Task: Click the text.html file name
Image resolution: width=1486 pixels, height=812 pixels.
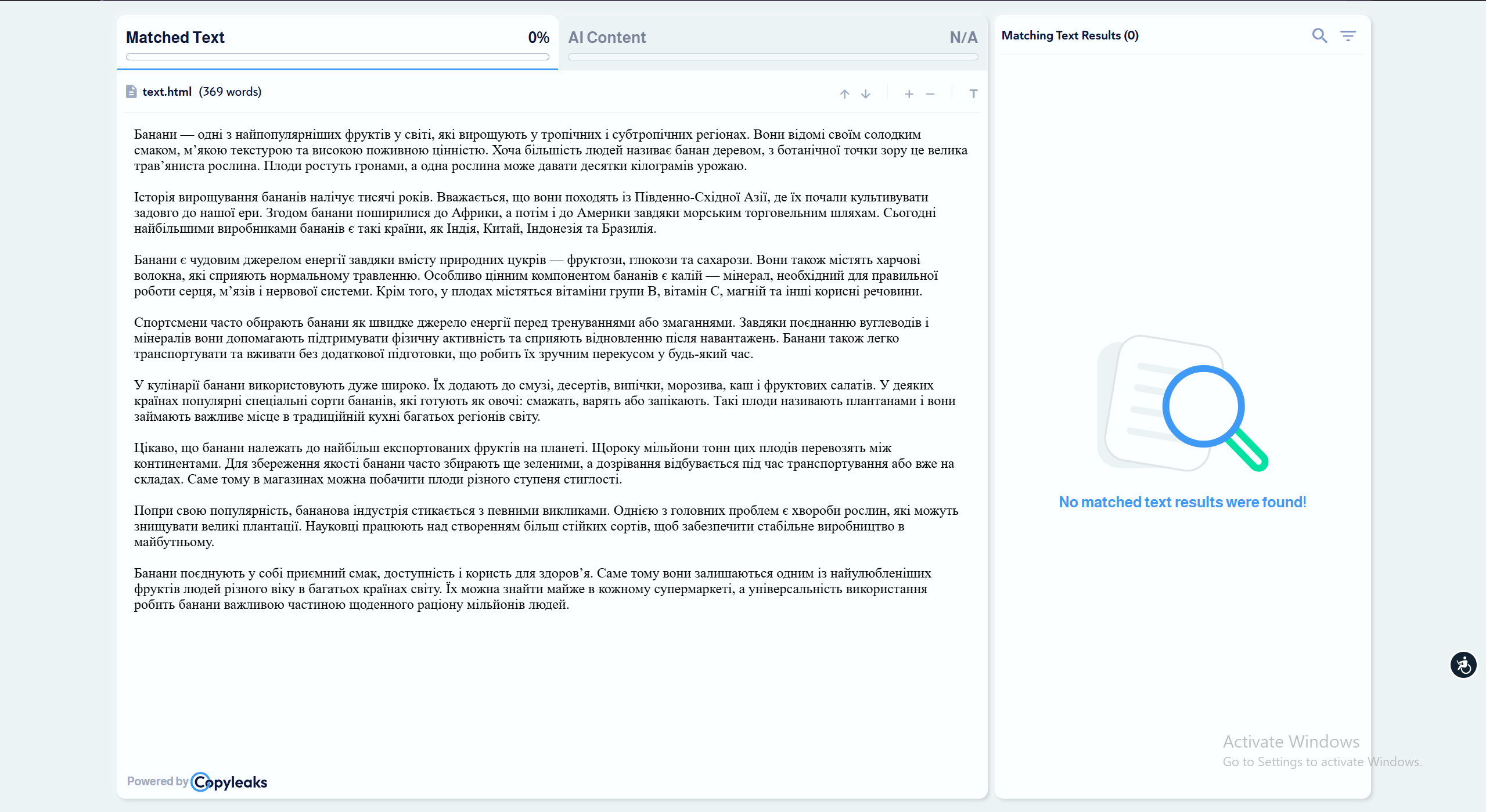Action: pos(167,92)
